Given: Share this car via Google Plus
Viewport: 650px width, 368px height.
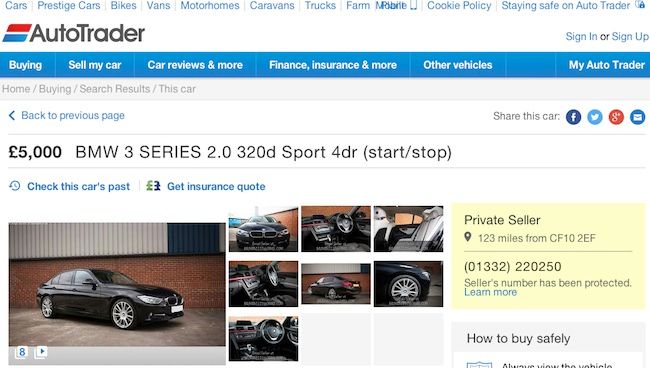Looking at the screenshot, I should click(x=616, y=117).
